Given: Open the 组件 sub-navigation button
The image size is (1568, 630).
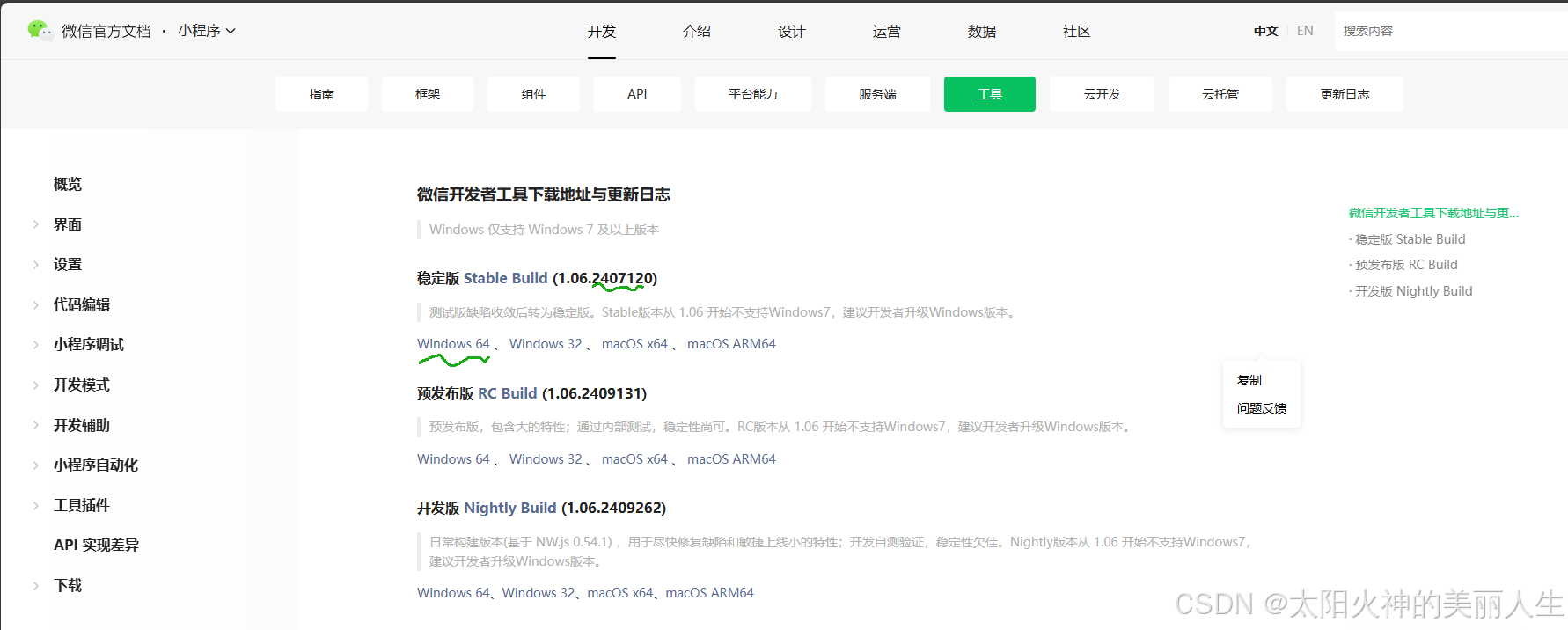Looking at the screenshot, I should click(533, 94).
